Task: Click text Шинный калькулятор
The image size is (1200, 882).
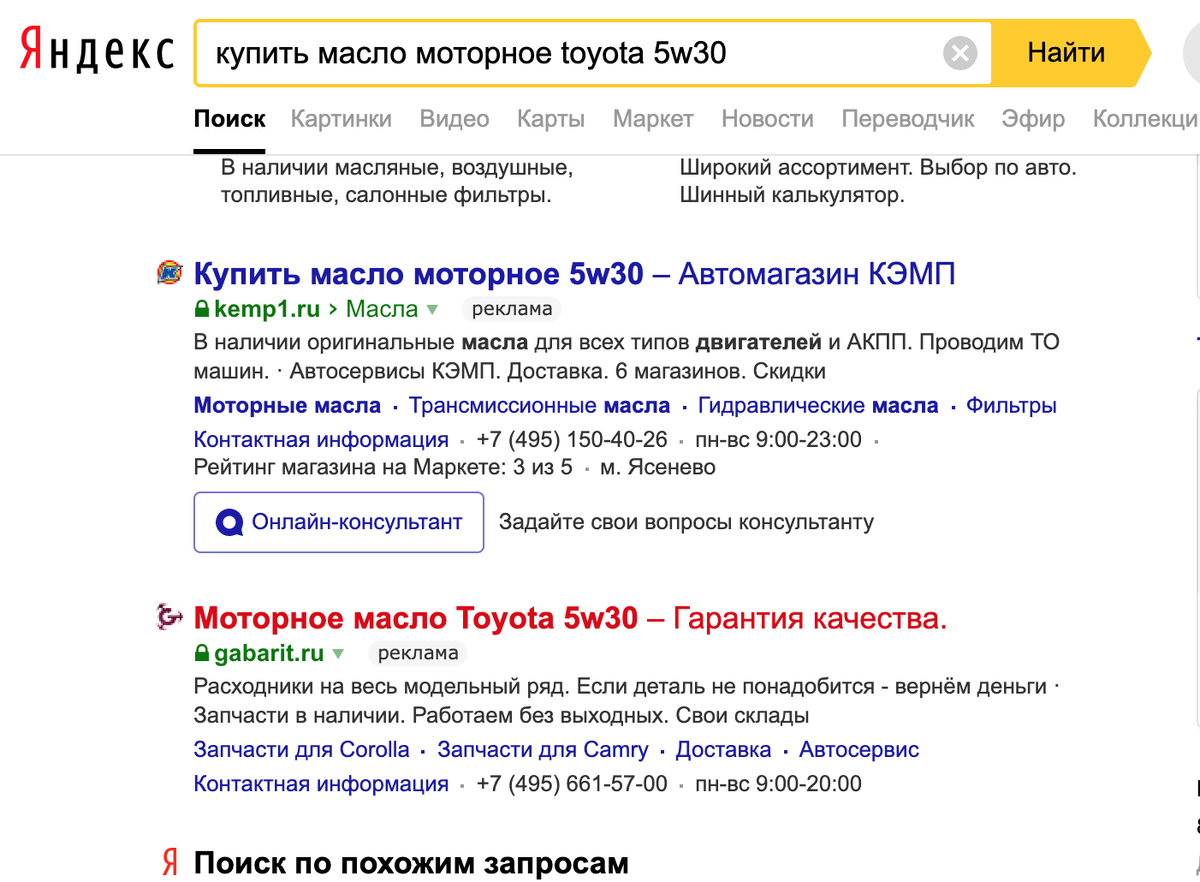Action: 792,195
